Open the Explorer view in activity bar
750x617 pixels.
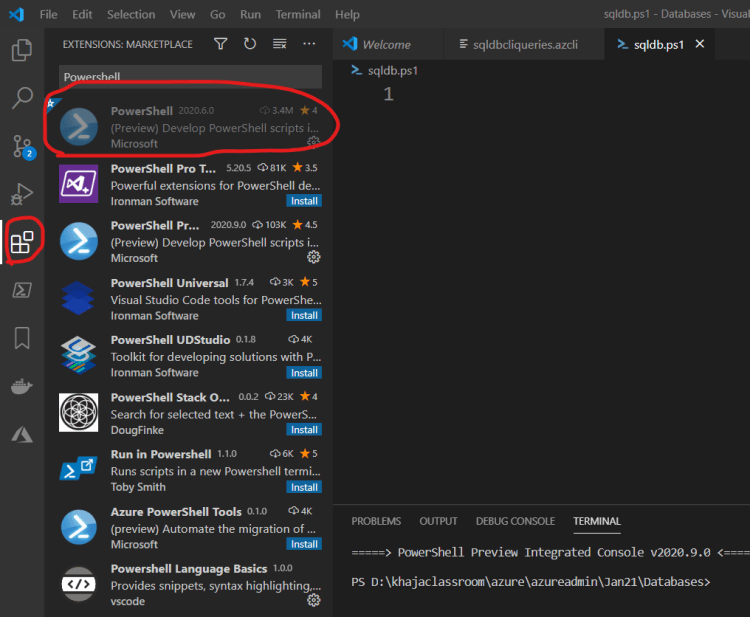[22, 50]
